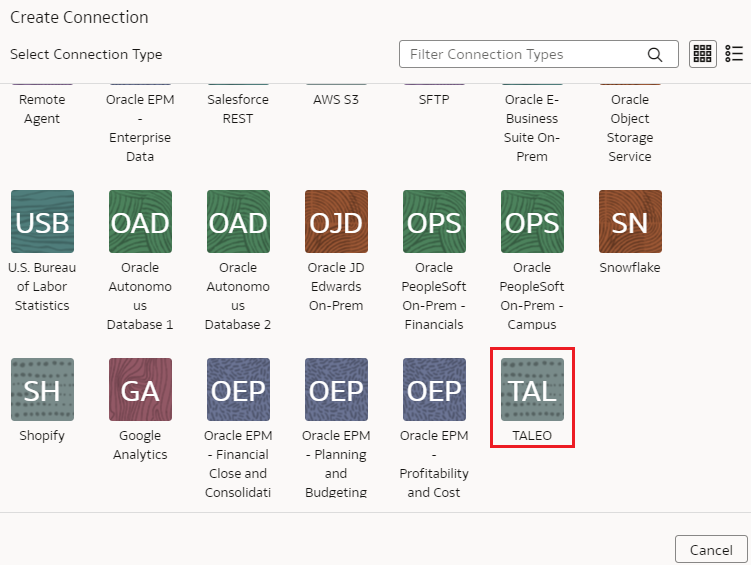Click the Filter Connection Types field

[x=538, y=54]
